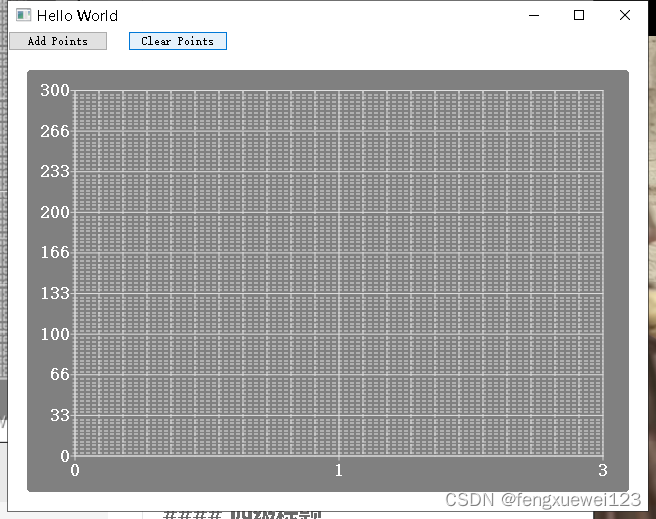Click the y-axis label 133
The width and height of the screenshot is (656, 519).
[55, 293]
